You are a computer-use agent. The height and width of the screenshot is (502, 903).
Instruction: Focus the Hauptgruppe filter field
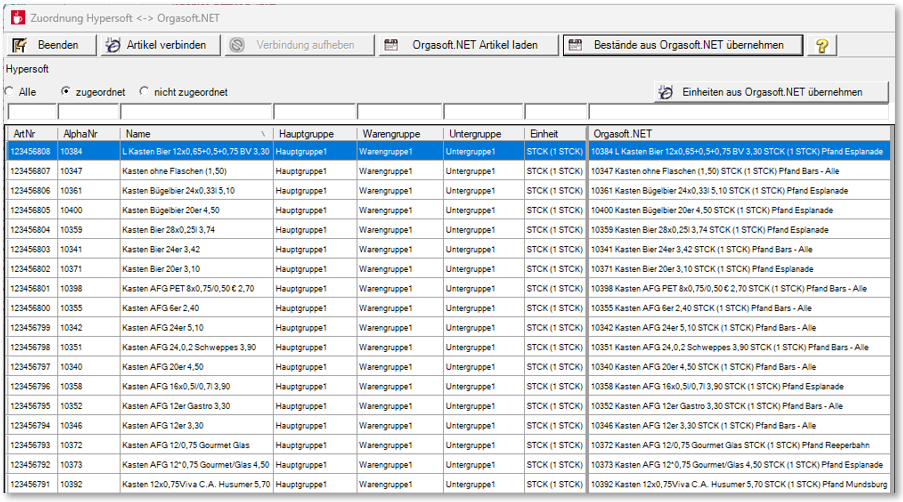point(314,112)
